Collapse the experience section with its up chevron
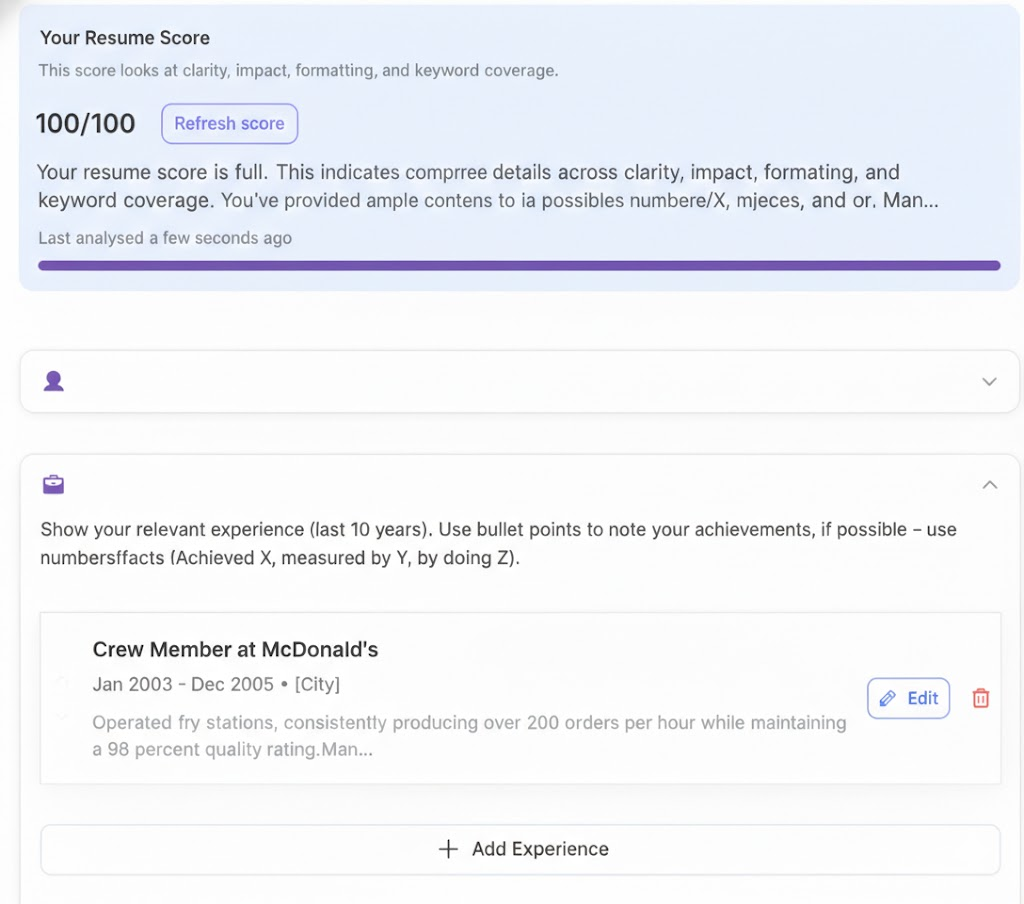This screenshot has width=1024, height=904. tap(989, 484)
